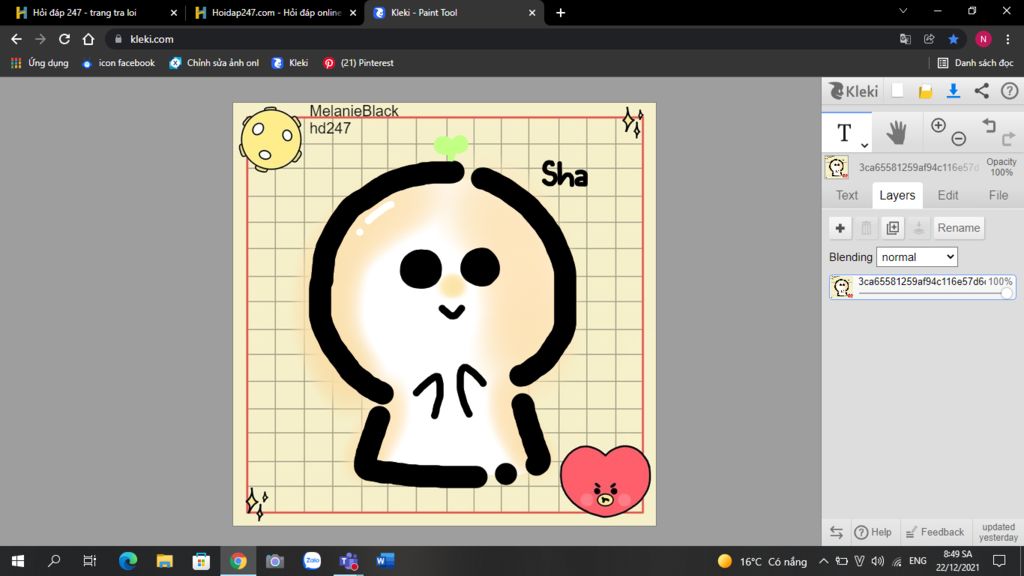Redo the undone action
The image size is (1024, 576).
click(x=1008, y=138)
